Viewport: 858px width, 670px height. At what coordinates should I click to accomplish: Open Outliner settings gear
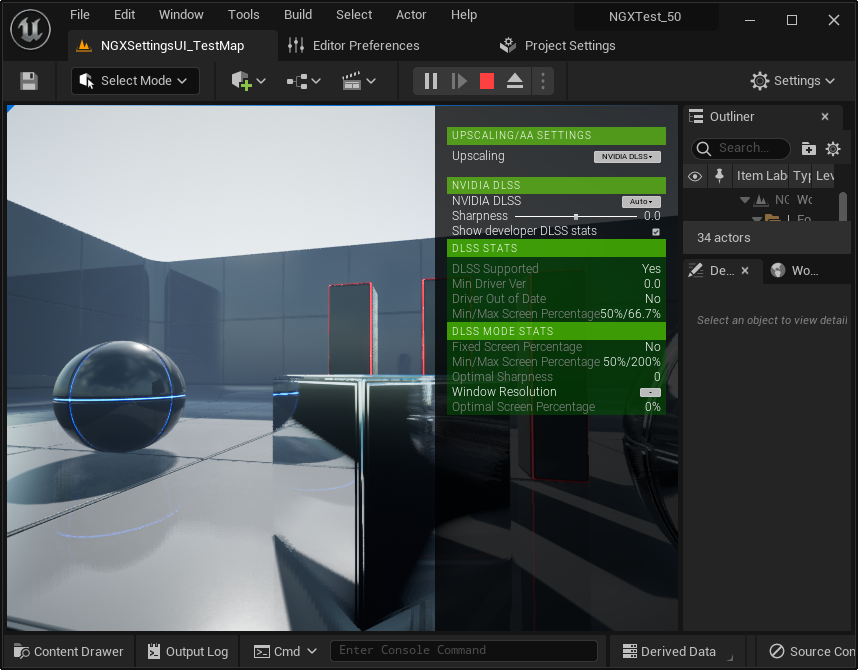click(x=833, y=148)
